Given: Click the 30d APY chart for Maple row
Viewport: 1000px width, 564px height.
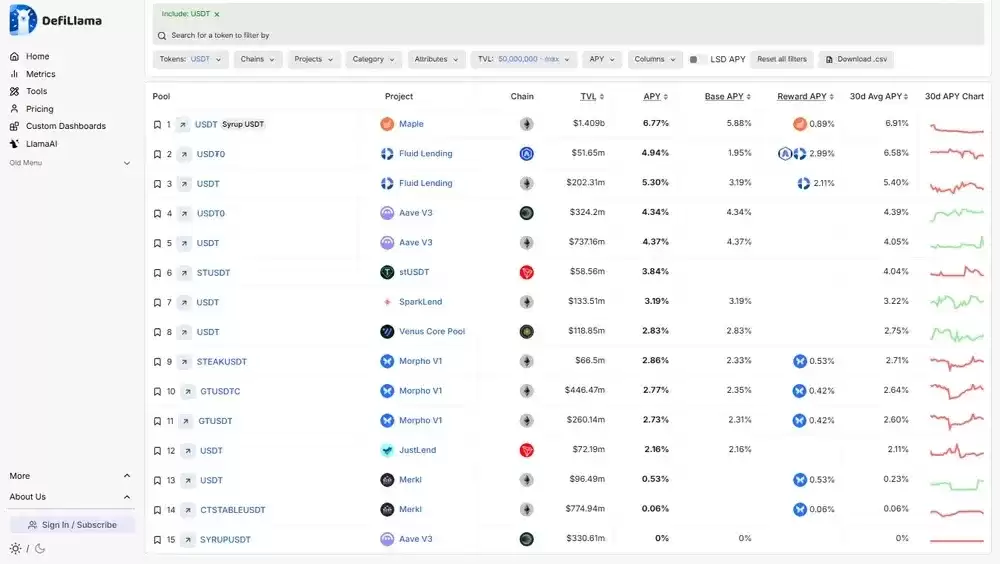Looking at the screenshot, I should (x=957, y=128).
